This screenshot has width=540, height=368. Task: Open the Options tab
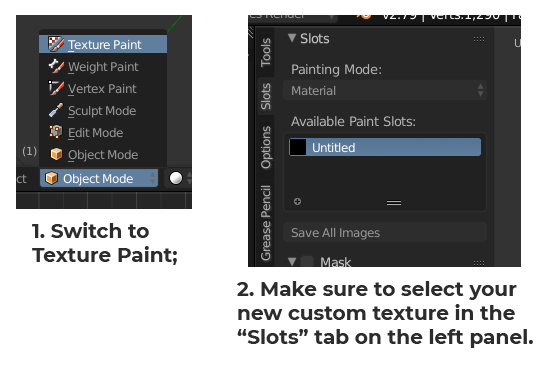[x=266, y=147]
